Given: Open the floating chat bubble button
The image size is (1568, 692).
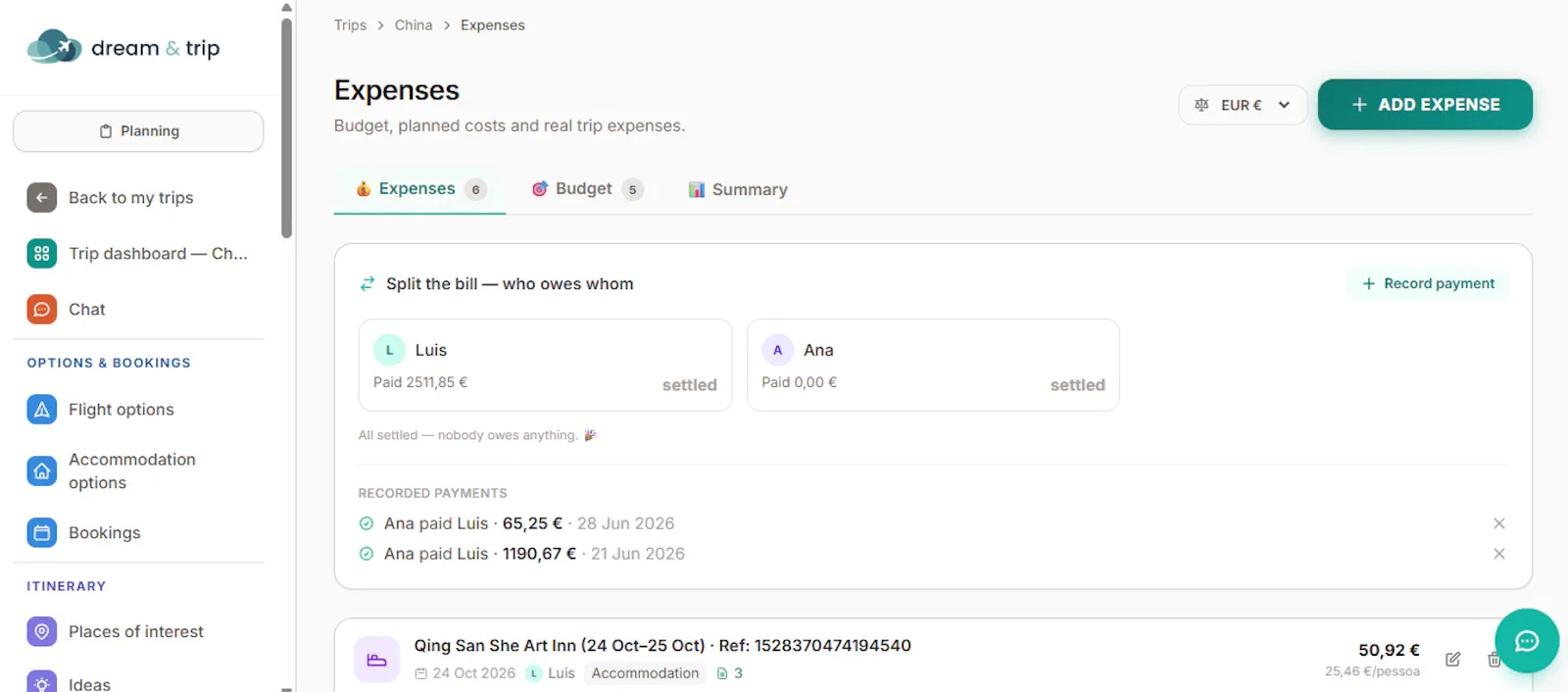Looking at the screenshot, I should point(1527,641).
